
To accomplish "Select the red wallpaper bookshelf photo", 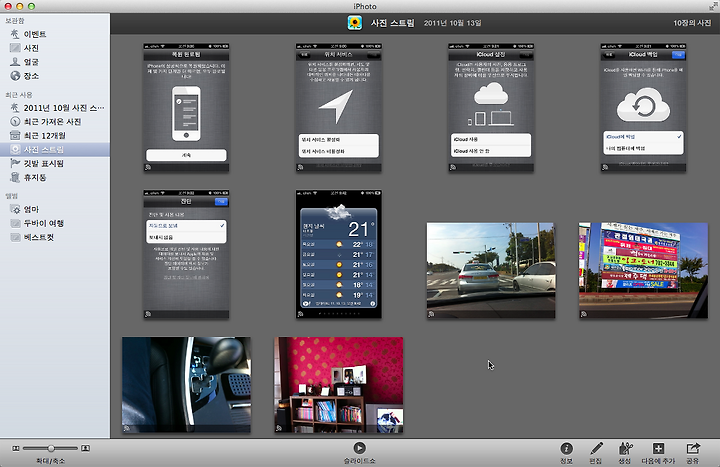I will point(339,385).
